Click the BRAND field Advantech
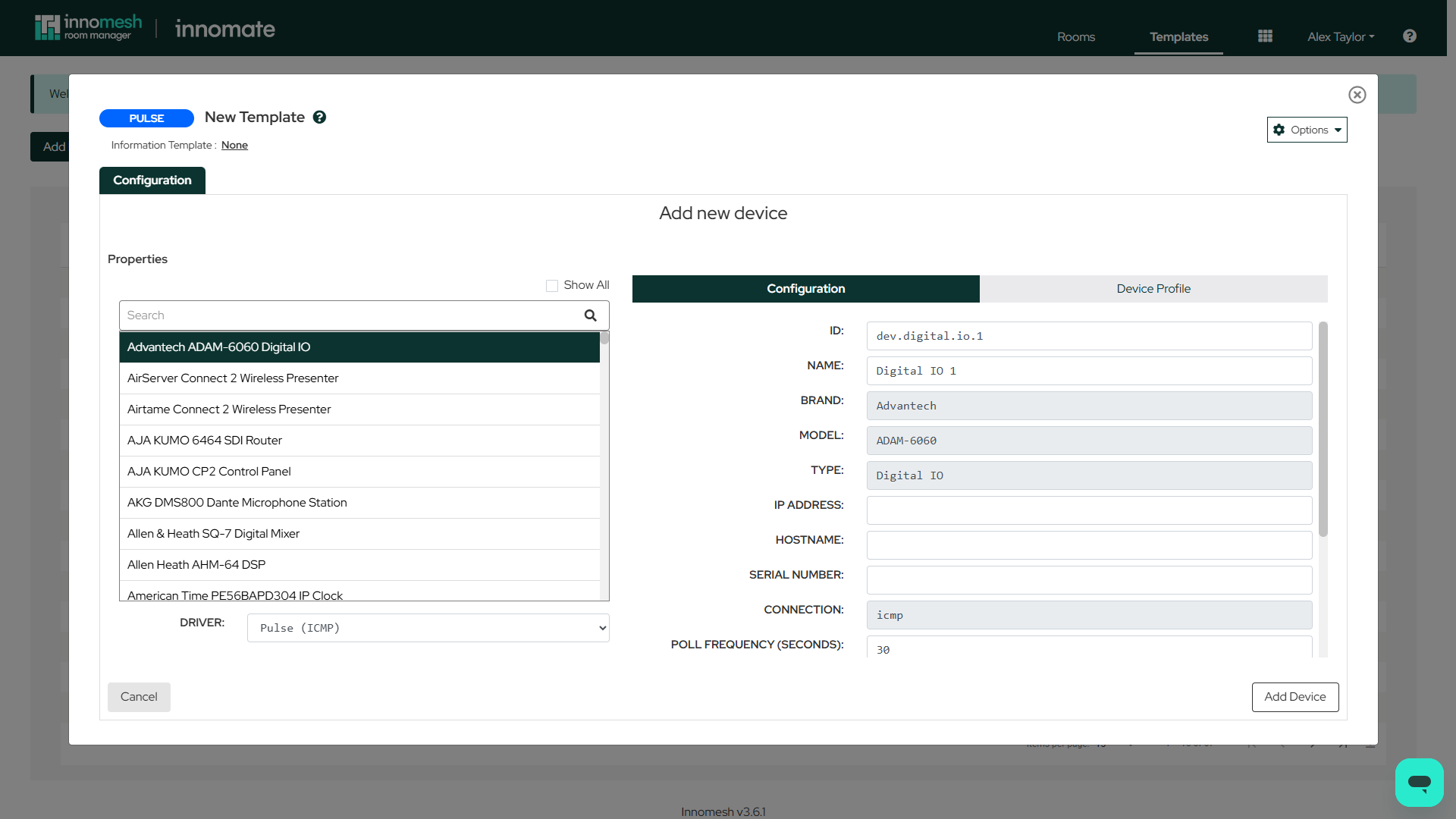1456x819 pixels. [1089, 406]
